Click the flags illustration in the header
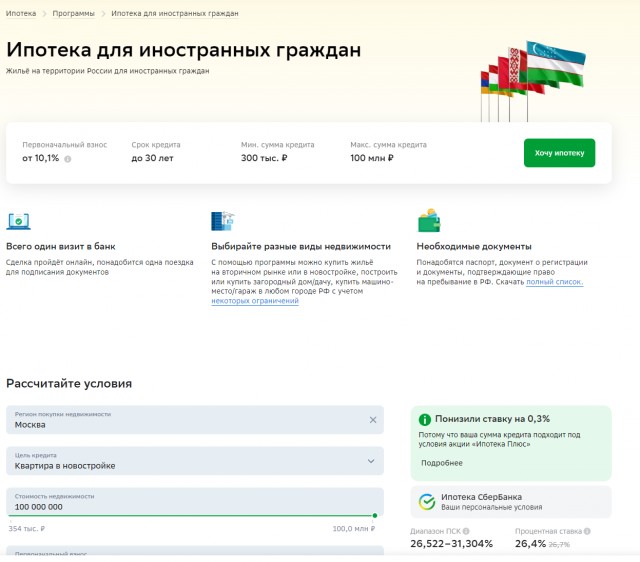The height and width of the screenshot is (562, 640). tap(533, 81)
